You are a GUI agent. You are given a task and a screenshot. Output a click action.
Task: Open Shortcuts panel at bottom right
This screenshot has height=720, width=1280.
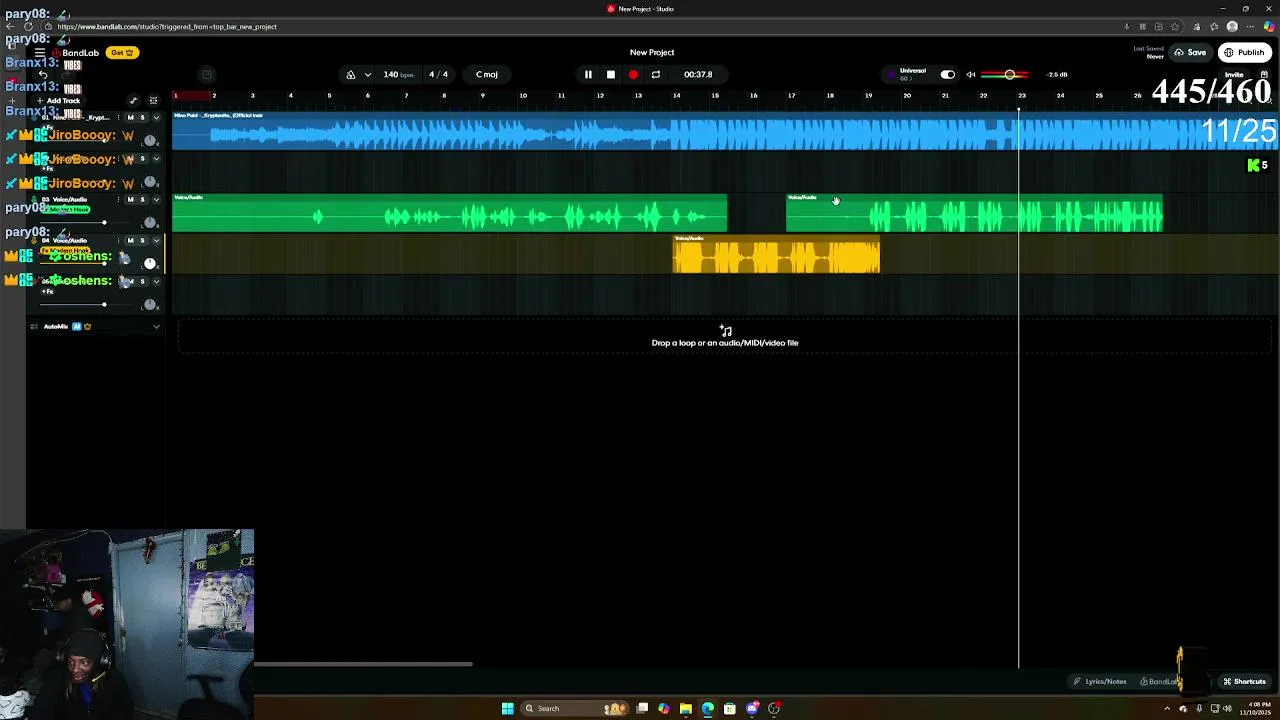[1244, 682]
